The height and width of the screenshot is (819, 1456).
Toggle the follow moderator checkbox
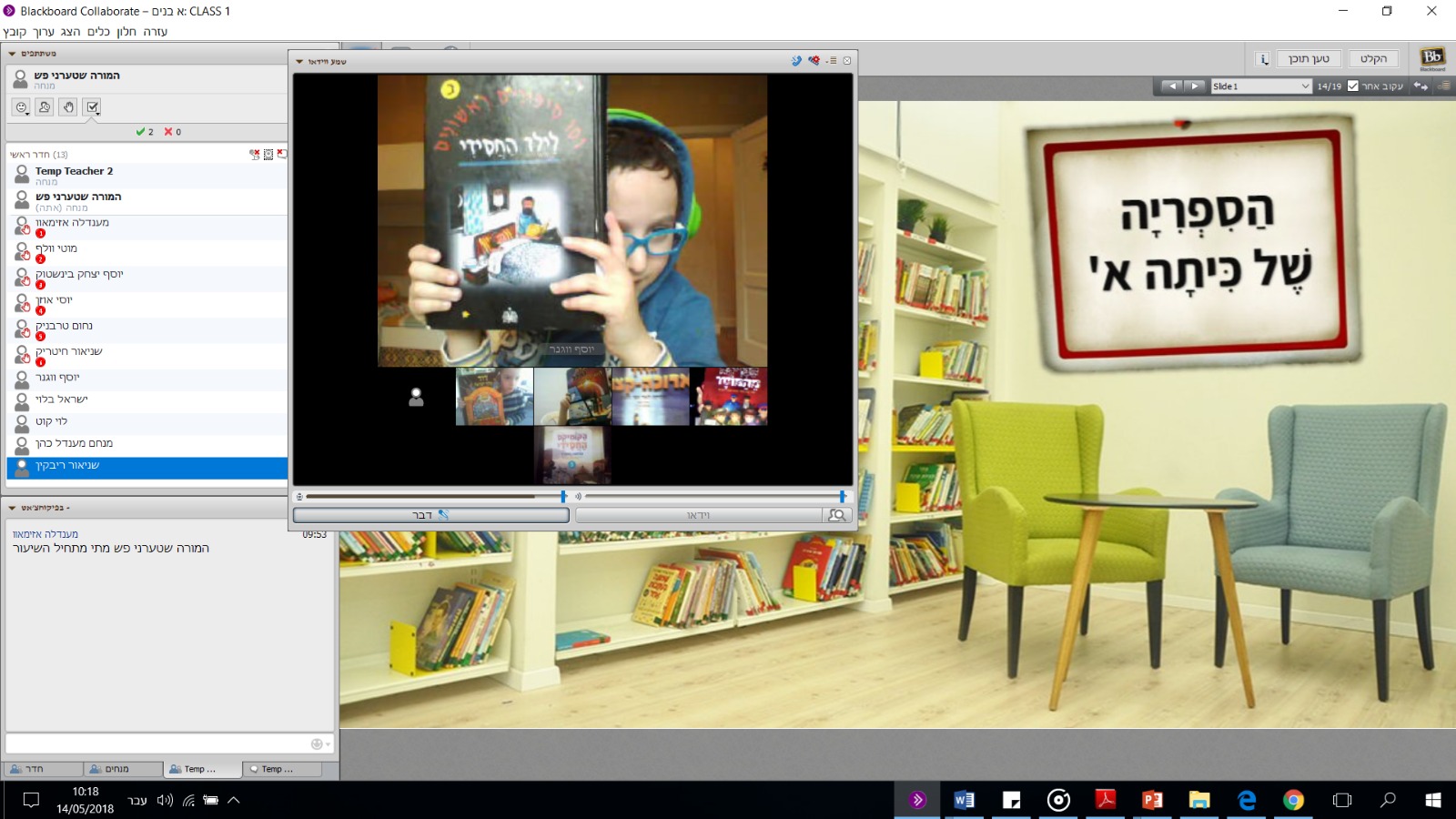pos(1352,86)
